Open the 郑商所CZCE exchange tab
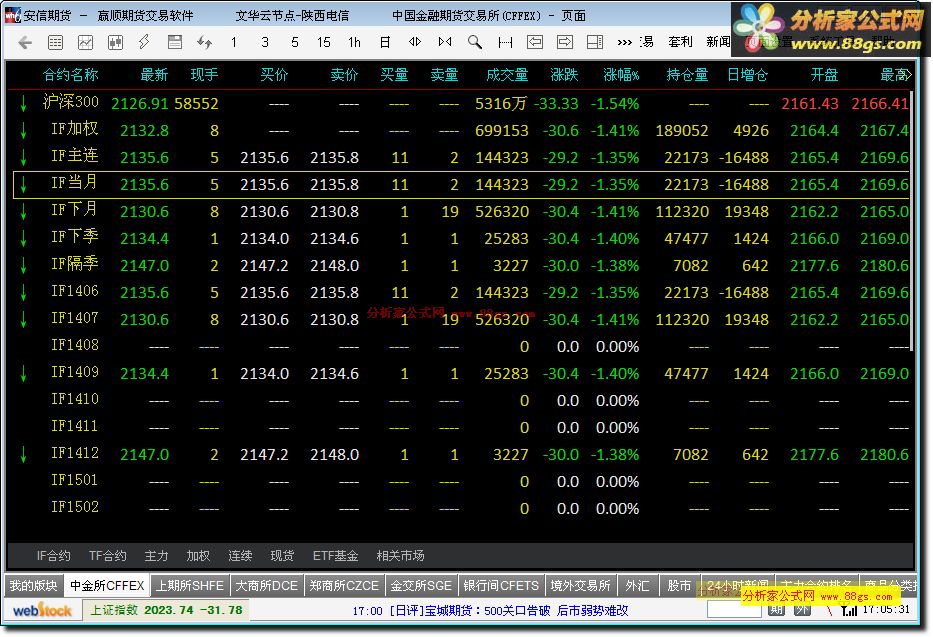The image size is (933, 637). [344, 586]
